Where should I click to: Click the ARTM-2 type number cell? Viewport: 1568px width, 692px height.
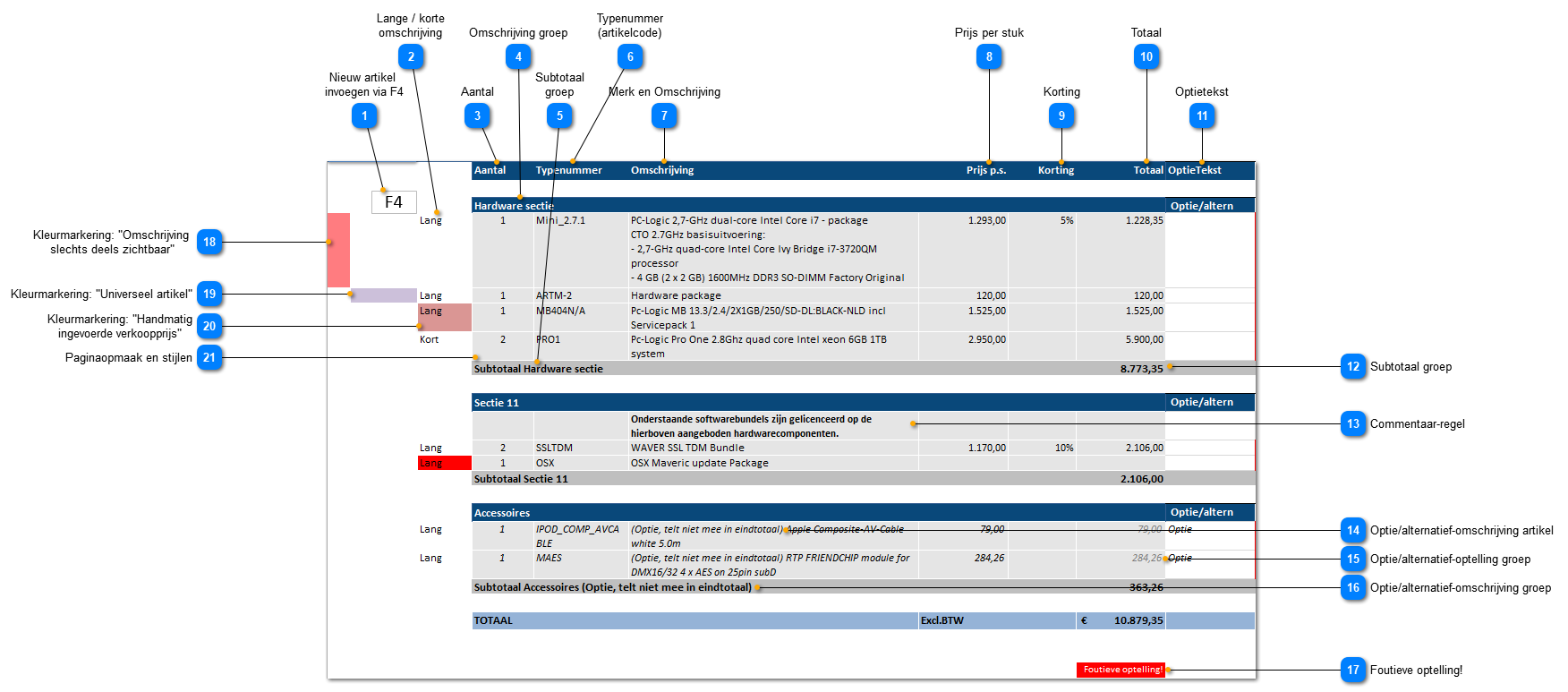[x=554, y=295]
